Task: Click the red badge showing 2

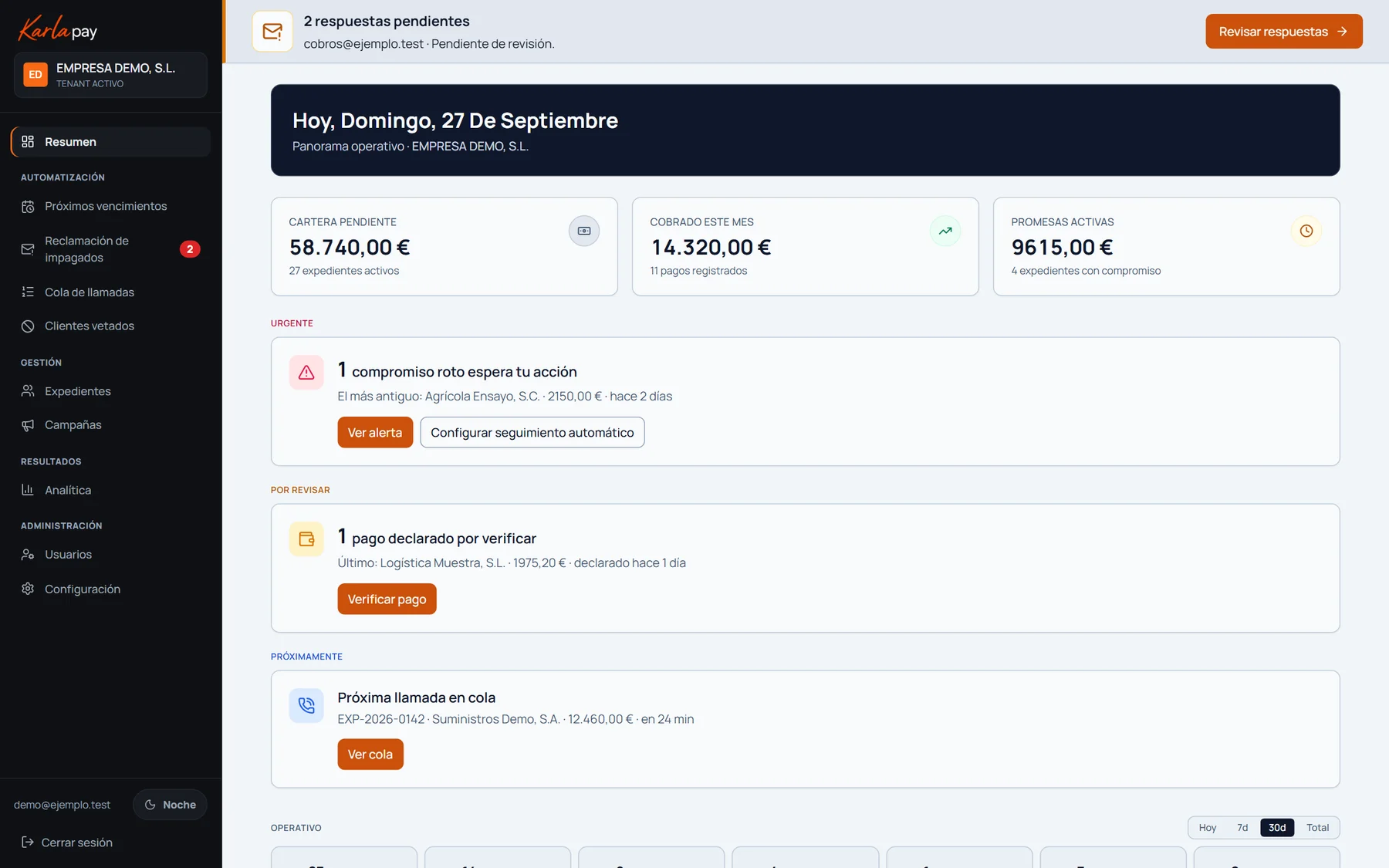Action: [190, 249]
